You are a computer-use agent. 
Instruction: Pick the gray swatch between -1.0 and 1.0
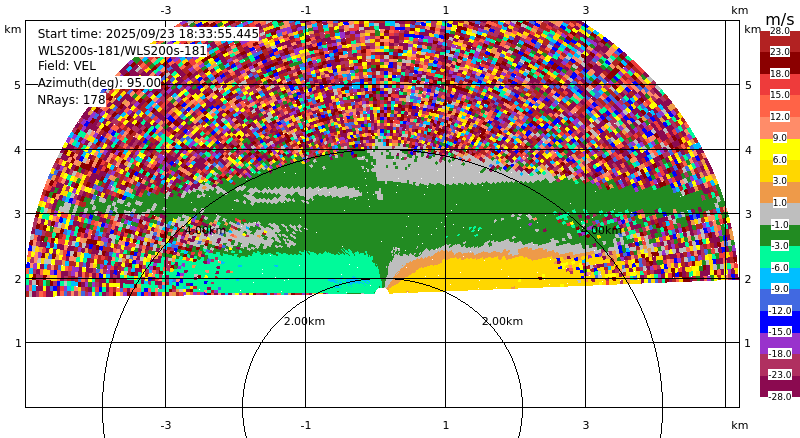click(x=780, y=213)
